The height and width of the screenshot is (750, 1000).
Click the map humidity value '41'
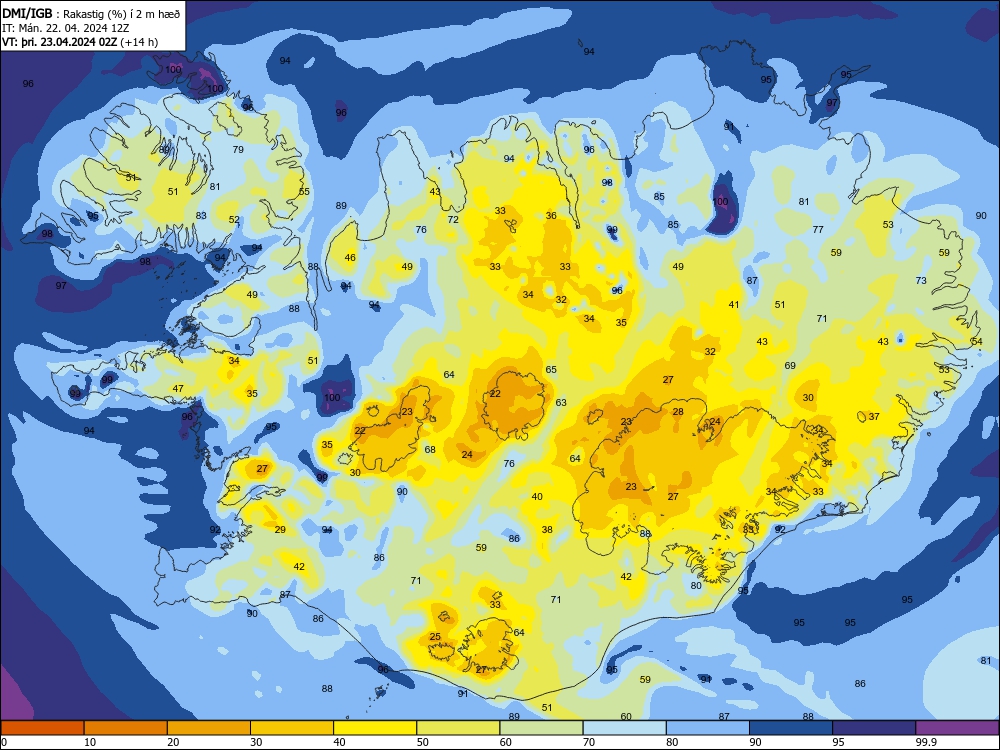[x=734, y=305]
